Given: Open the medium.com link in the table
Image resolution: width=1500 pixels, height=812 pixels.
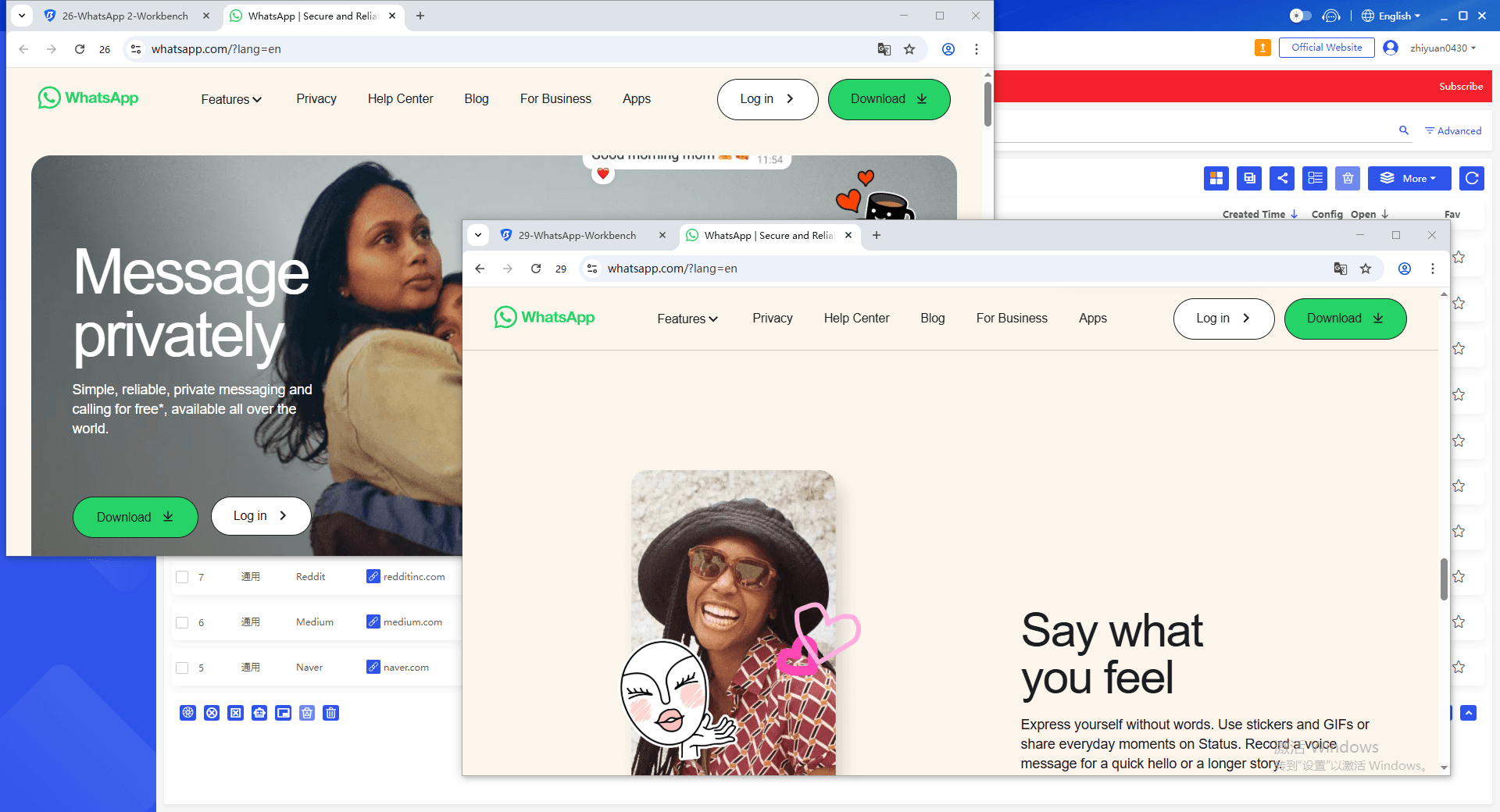Looking at the screenshot, I should [414, 621].
